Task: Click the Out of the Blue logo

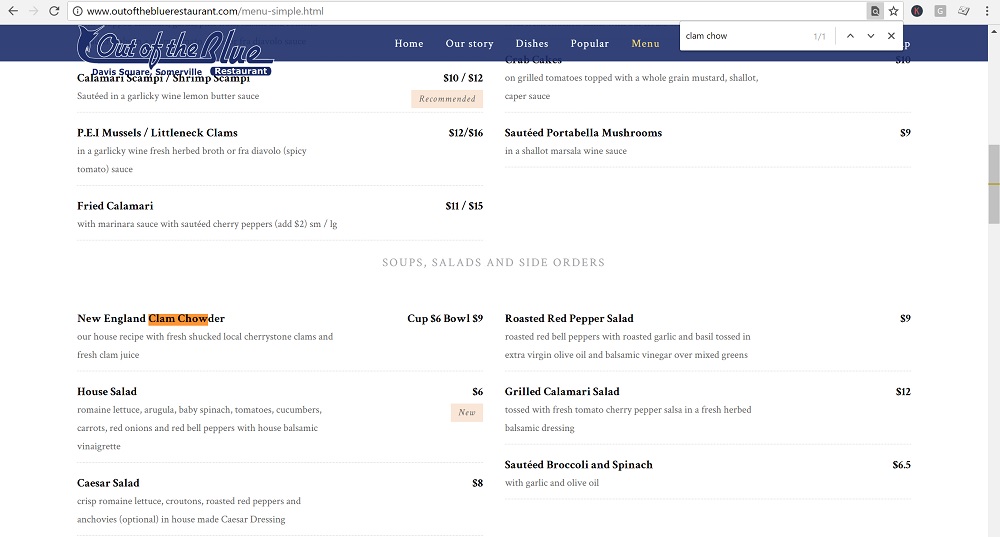Action: click(x=175, y=51)
